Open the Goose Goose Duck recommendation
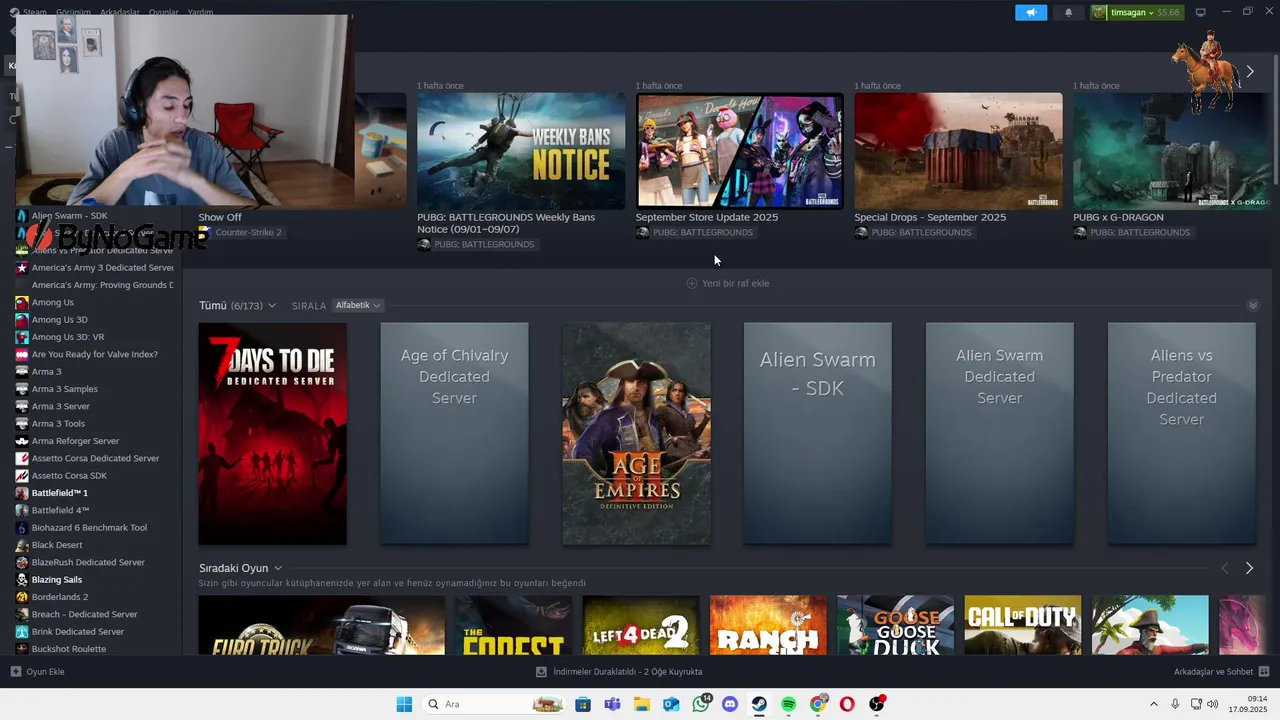This screenshot has height=720, width=1280. click(x=895, y=625)
